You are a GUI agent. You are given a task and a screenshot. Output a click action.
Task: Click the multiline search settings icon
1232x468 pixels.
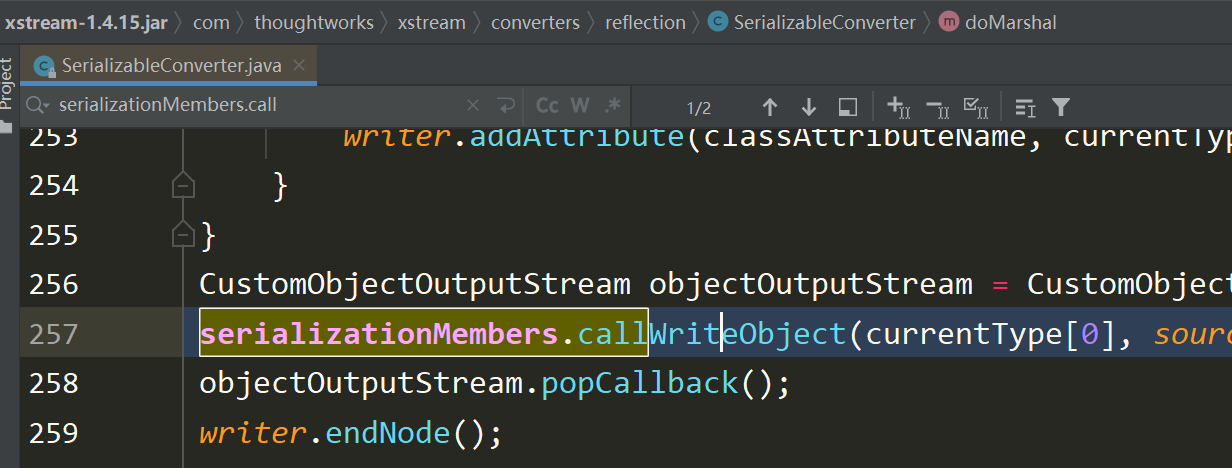(x=1024, y=107)
